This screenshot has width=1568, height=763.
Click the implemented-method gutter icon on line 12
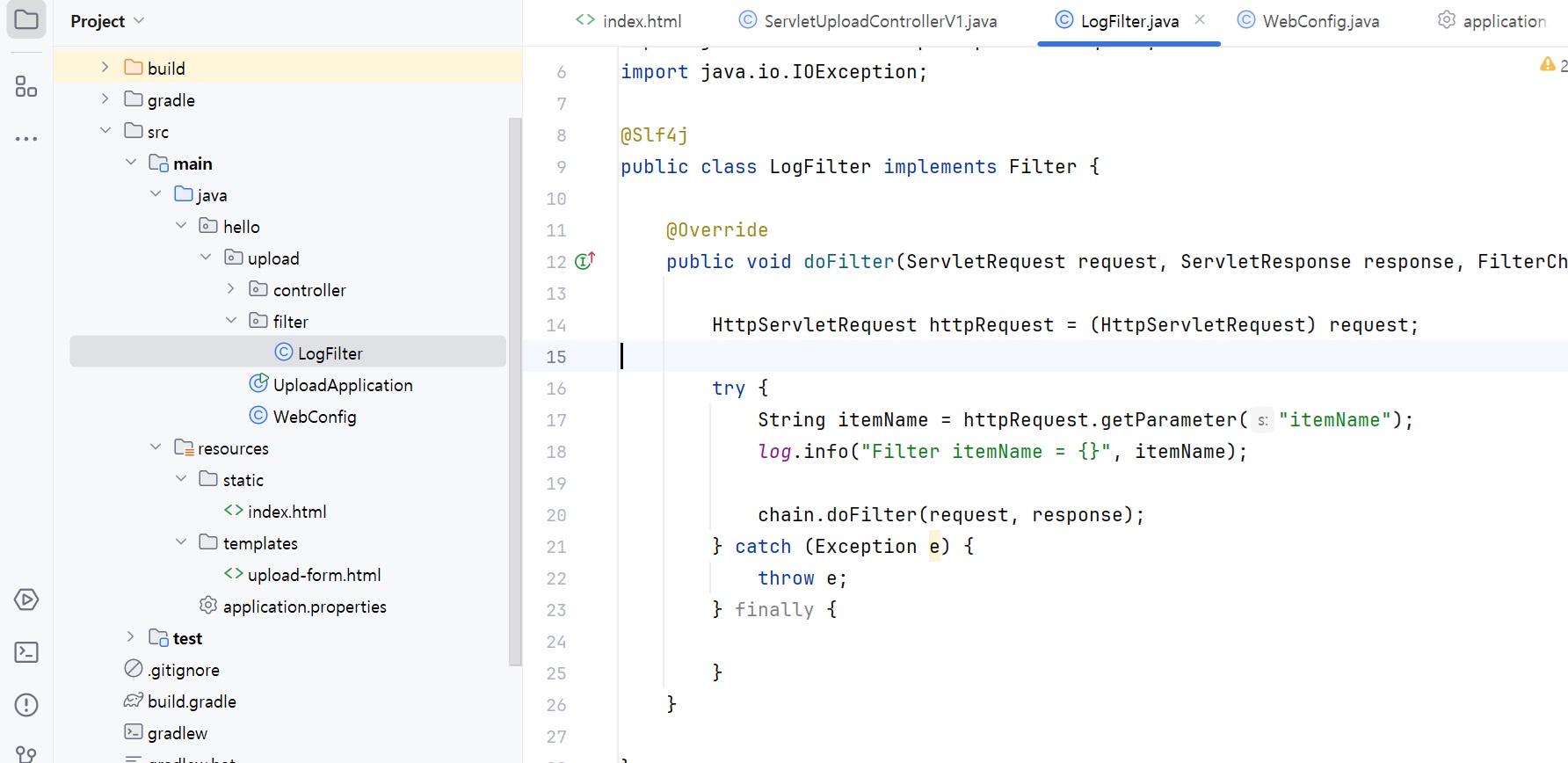585,260
